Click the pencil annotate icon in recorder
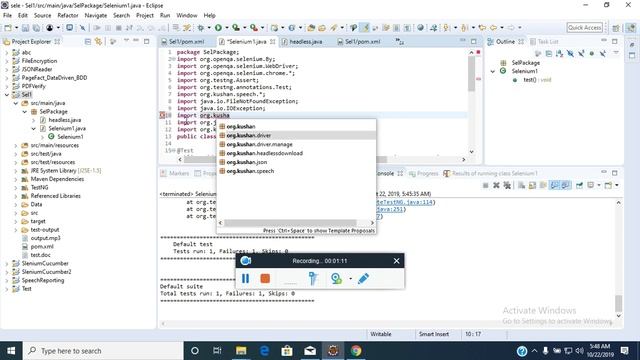640x360 pixels. pos(363,278)
